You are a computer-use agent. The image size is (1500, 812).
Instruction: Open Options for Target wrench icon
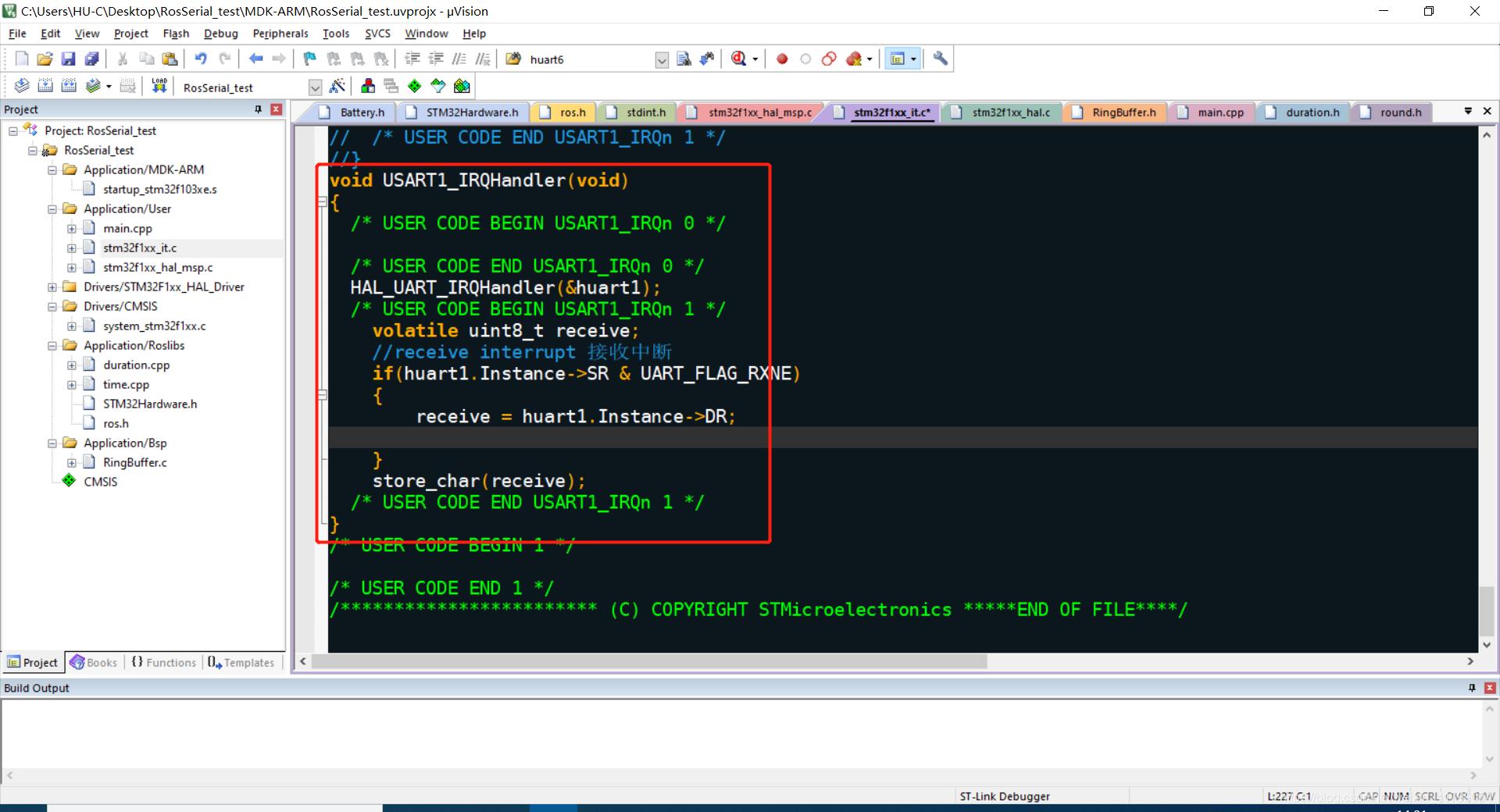940,59
